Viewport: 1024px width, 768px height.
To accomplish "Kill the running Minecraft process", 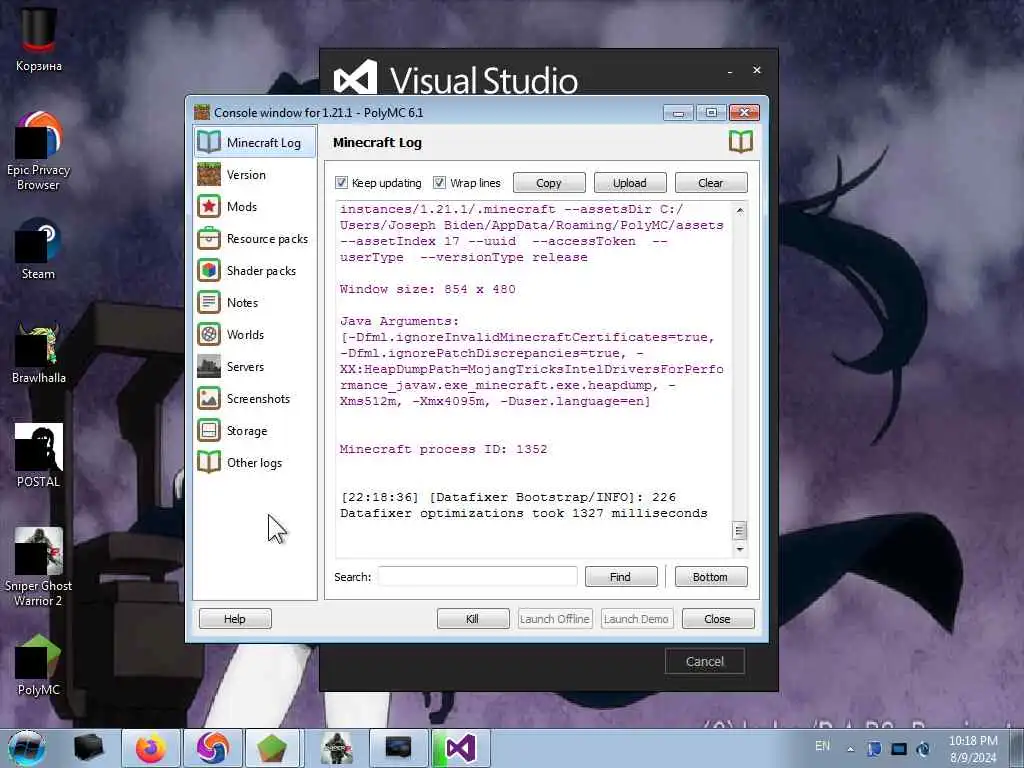I will pyautogui.click(x=473, y=618).
